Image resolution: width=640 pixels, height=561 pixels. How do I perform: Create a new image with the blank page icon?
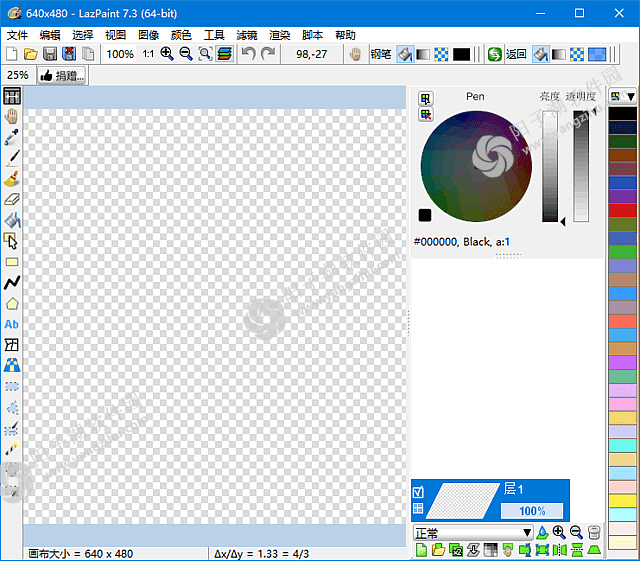pos(11,54)
